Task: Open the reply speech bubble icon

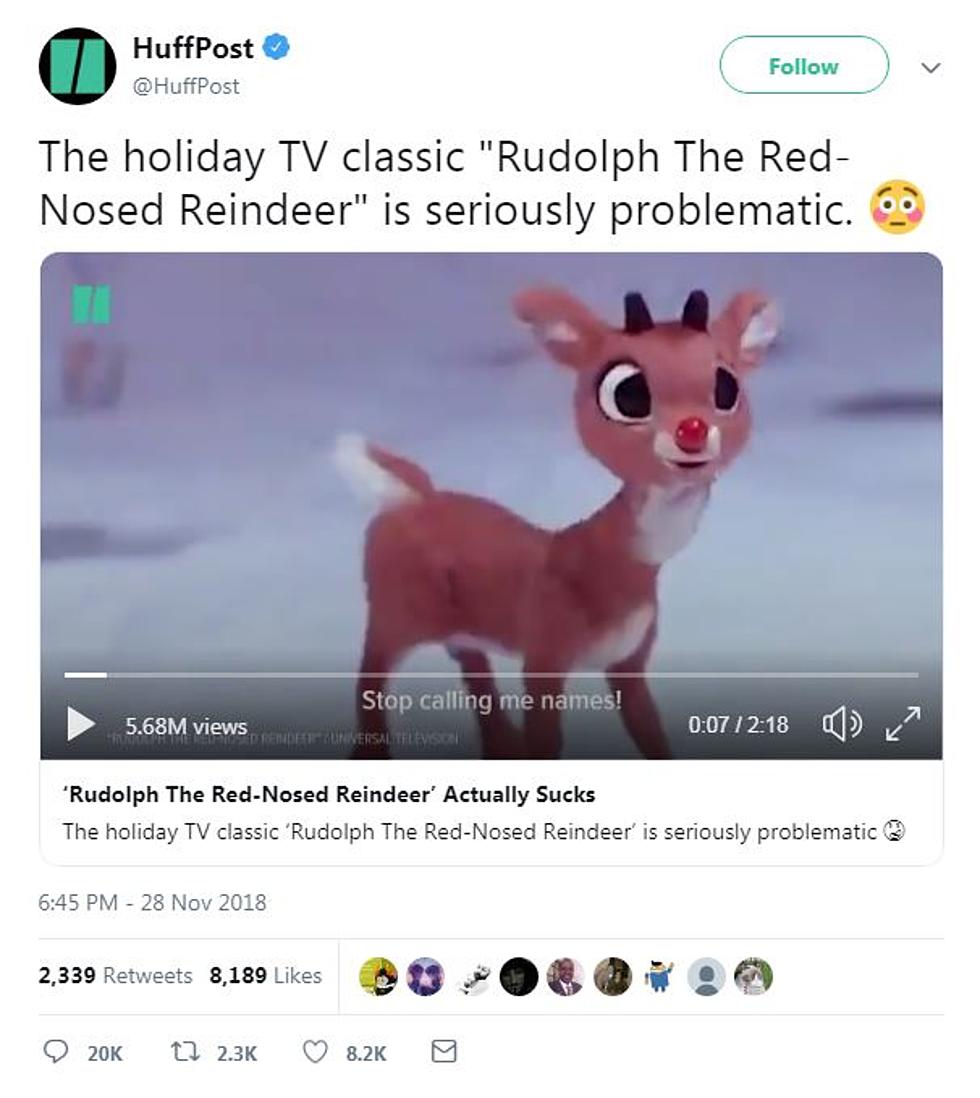Action: [x=56, y=1051]
